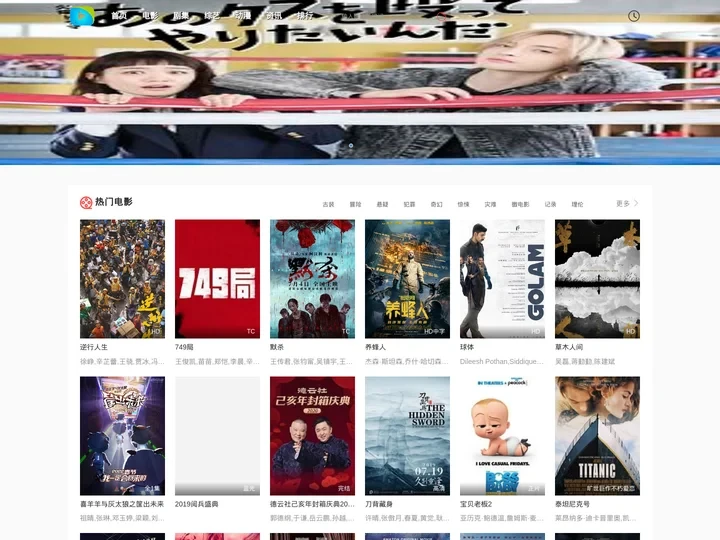Click the red search magnifier icon
The image size is (720, 540).
click(x=441, y=16)
